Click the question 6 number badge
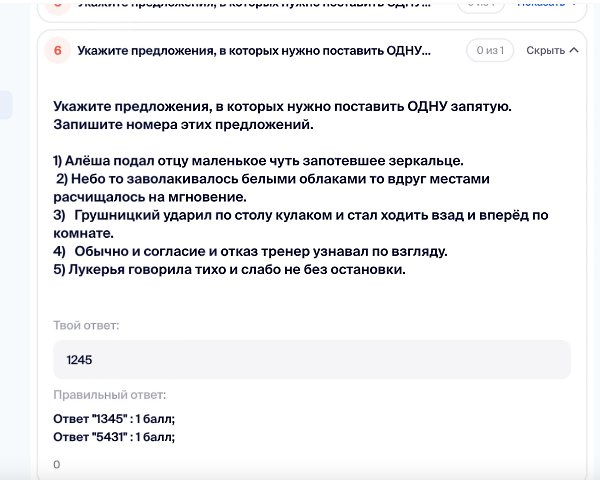 click(x=57, y=50)
